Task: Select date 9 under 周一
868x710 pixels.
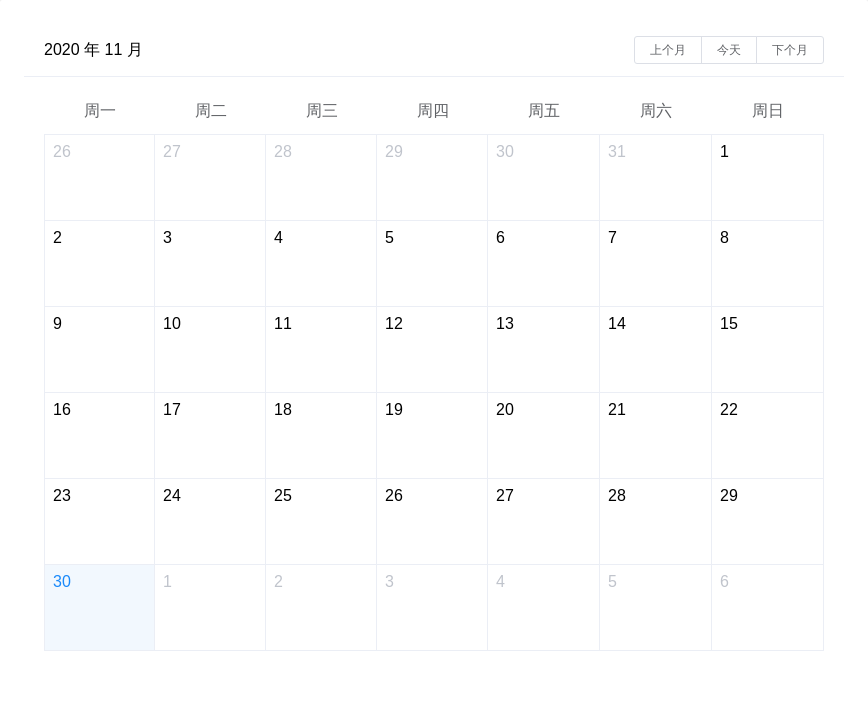Action: pyautogui.click(x=100, y=350)
